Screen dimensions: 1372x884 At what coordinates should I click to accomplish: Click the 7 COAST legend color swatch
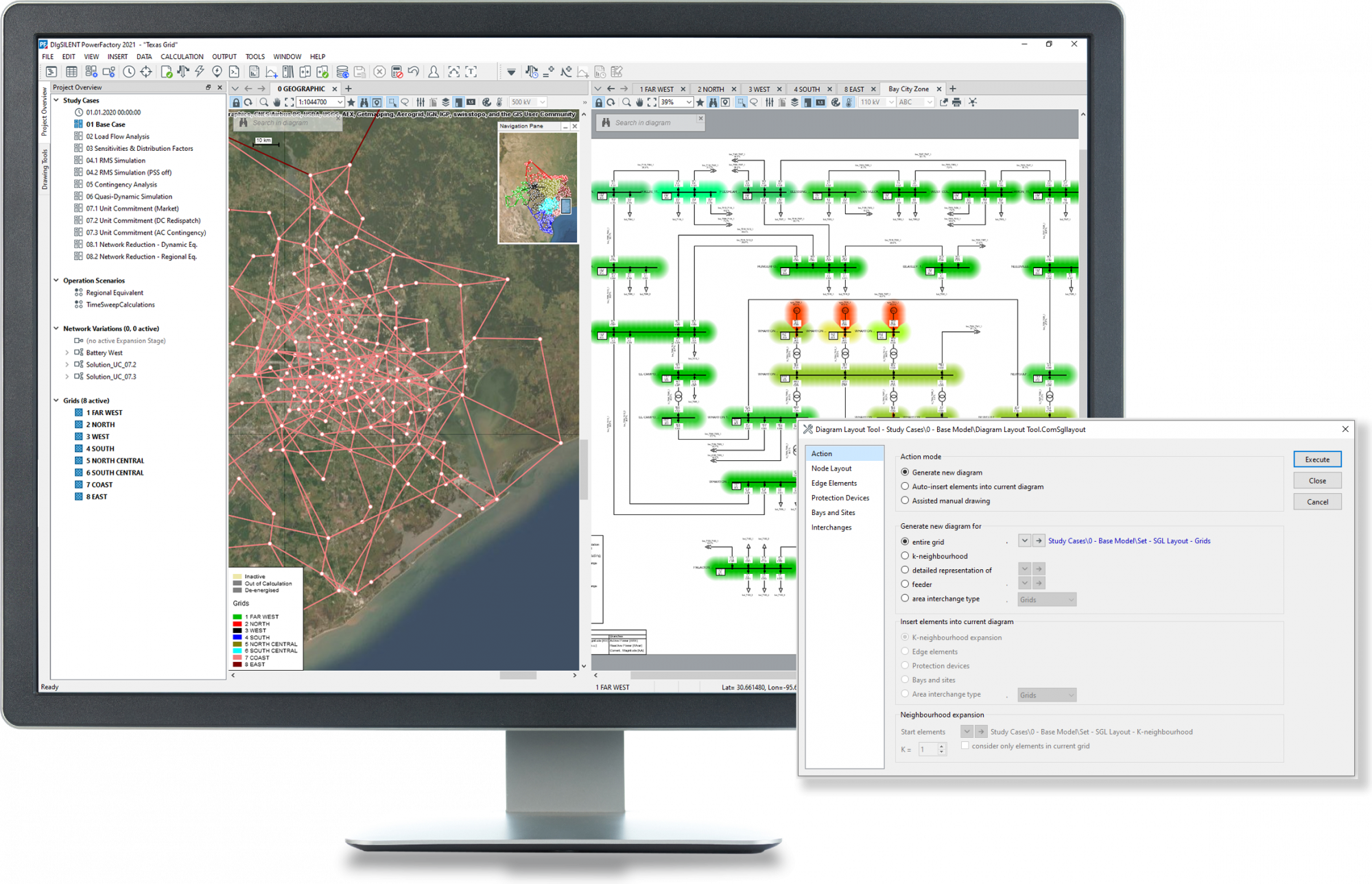tap(237, 658)
